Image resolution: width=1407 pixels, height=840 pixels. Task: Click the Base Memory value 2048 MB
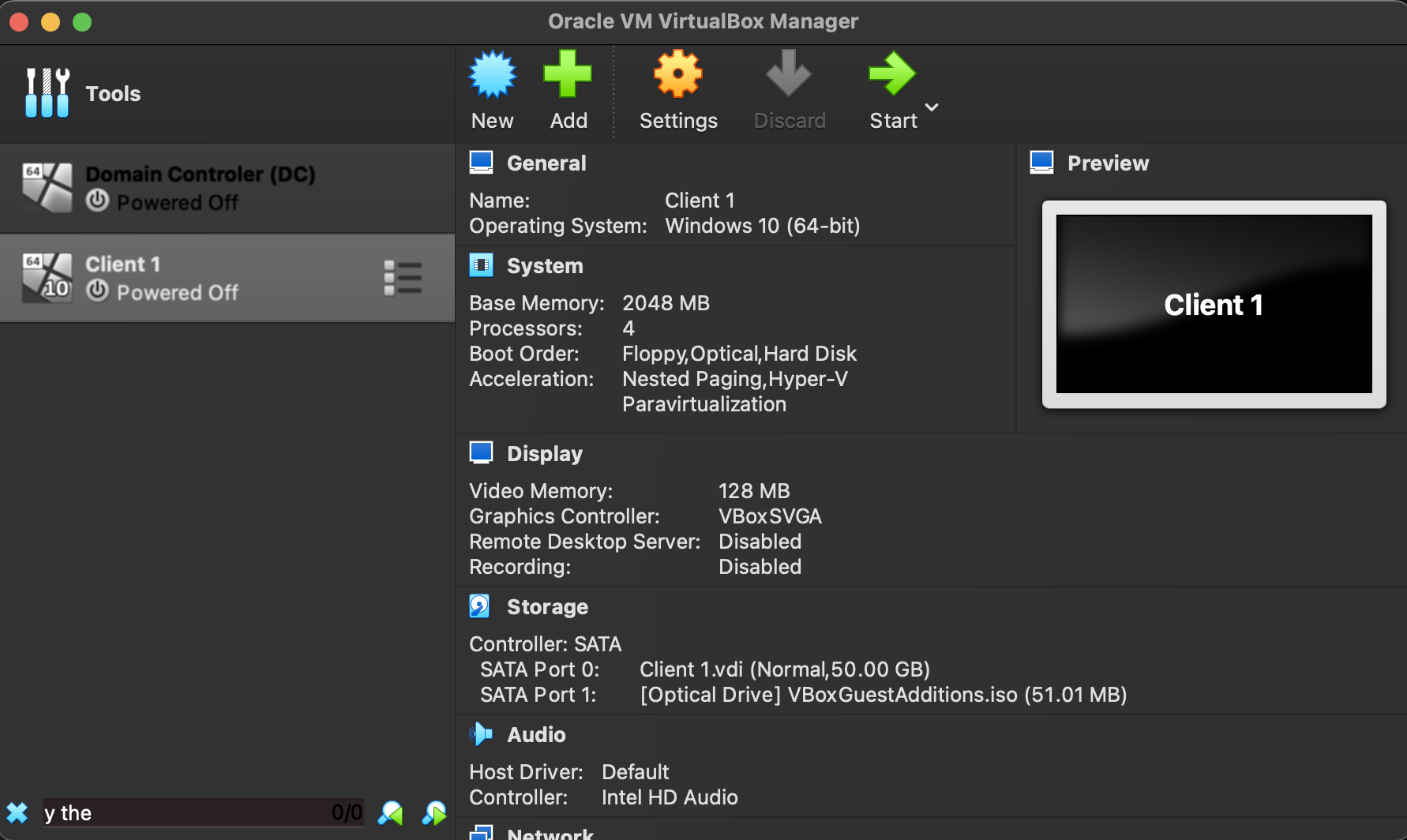(x=666, y=303)
